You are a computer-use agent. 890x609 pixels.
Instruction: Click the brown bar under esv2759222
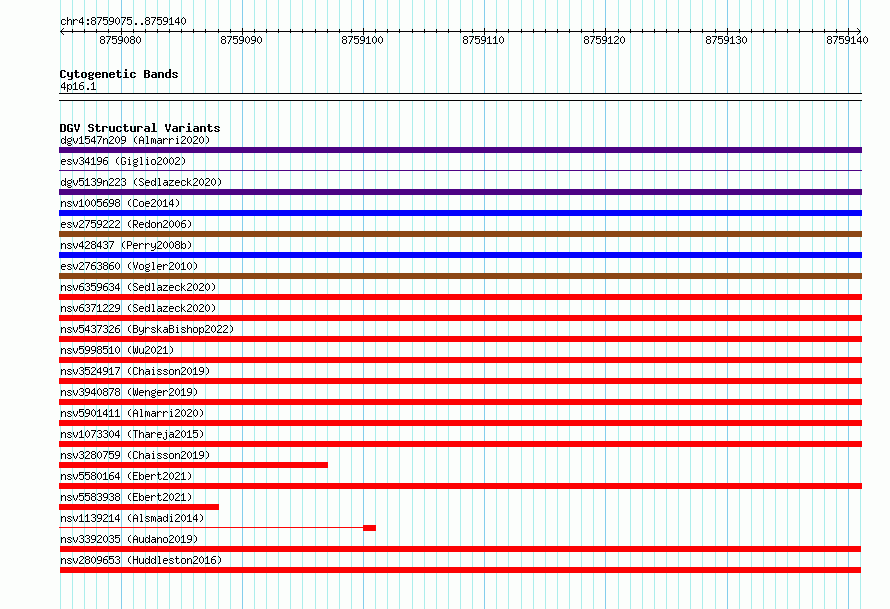pyautogui.click(x=460, y=234)
